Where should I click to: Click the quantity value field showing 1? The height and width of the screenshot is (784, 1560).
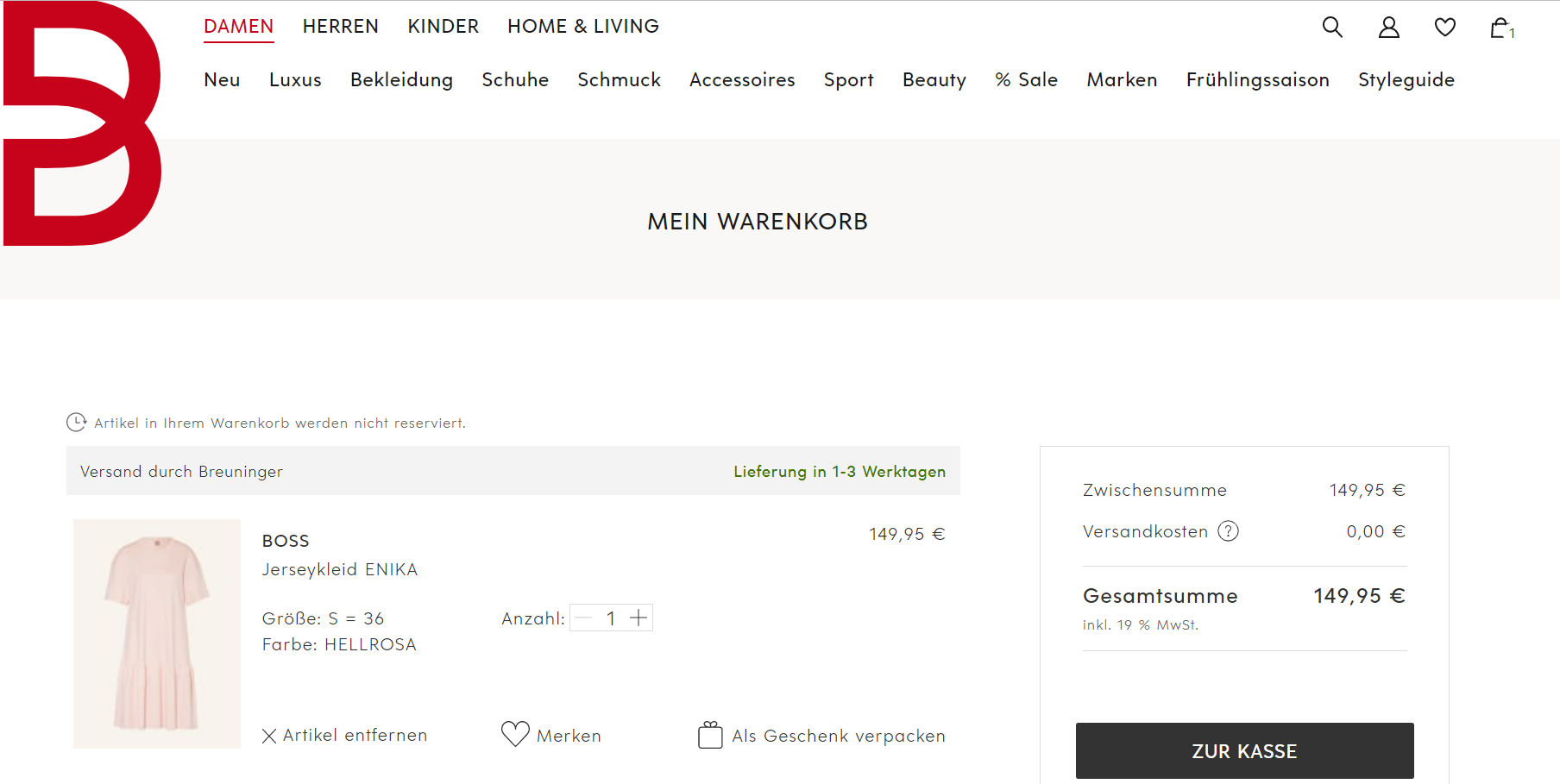tap(611, 618)
